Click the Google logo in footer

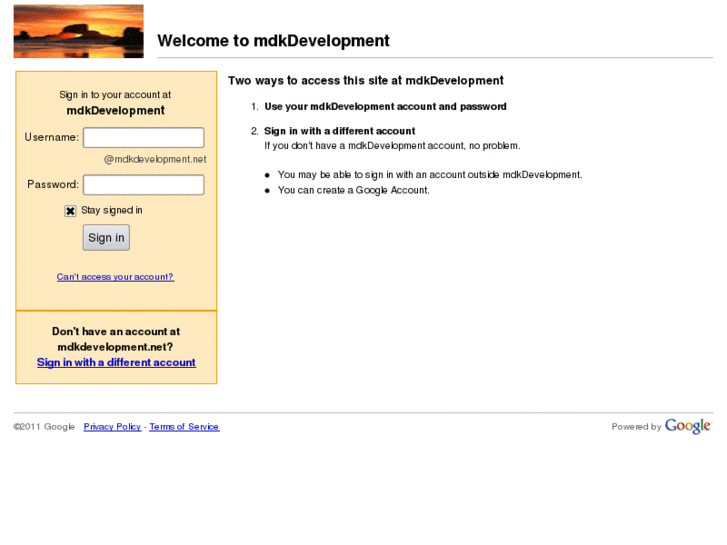688,426
